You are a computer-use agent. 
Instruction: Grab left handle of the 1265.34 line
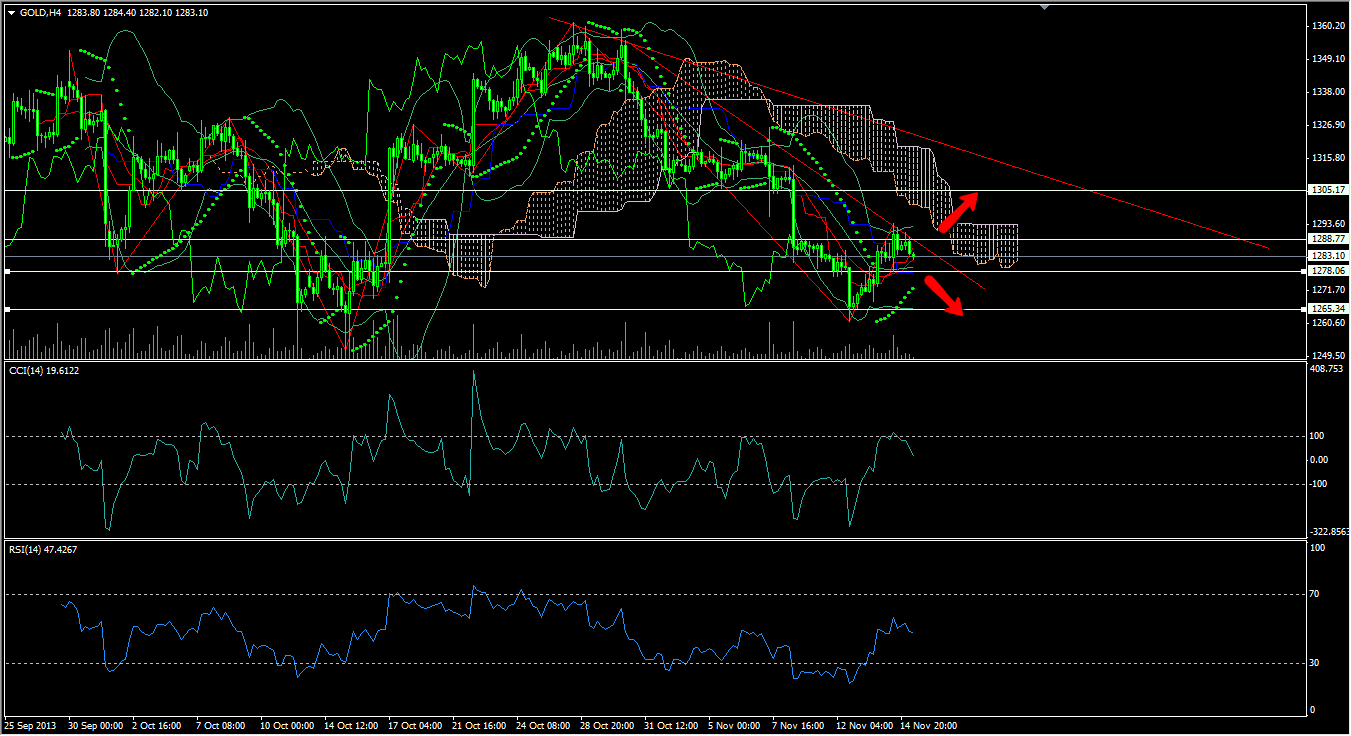[x=7, y=309]
